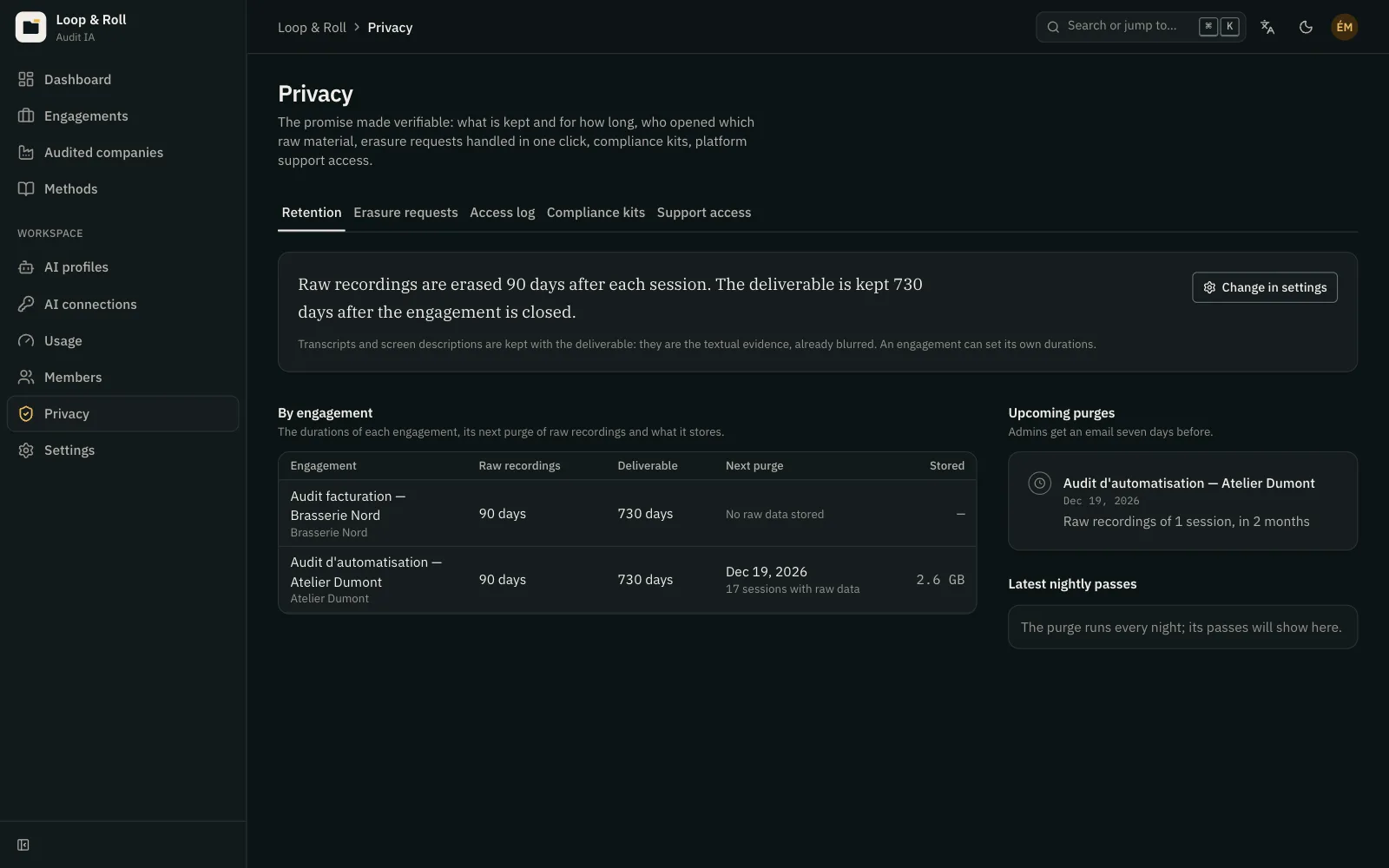Screen dimensions: 1389x868
Task: Toggle dark mode moon icon
Action: click(x=1306, y=27)
